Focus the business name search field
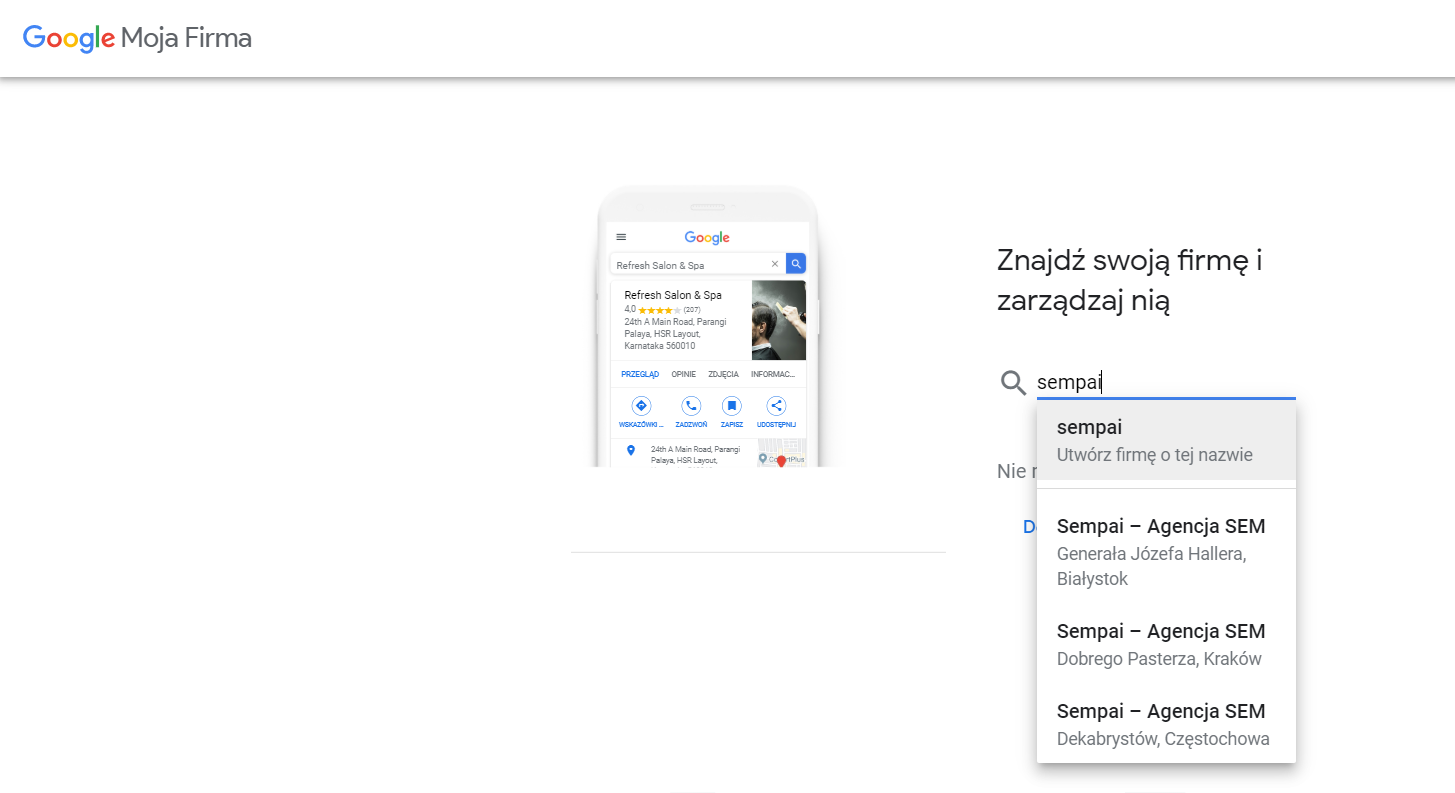Image resolution: width=1455 pixels, height=793 pixels. point(1166,382)
